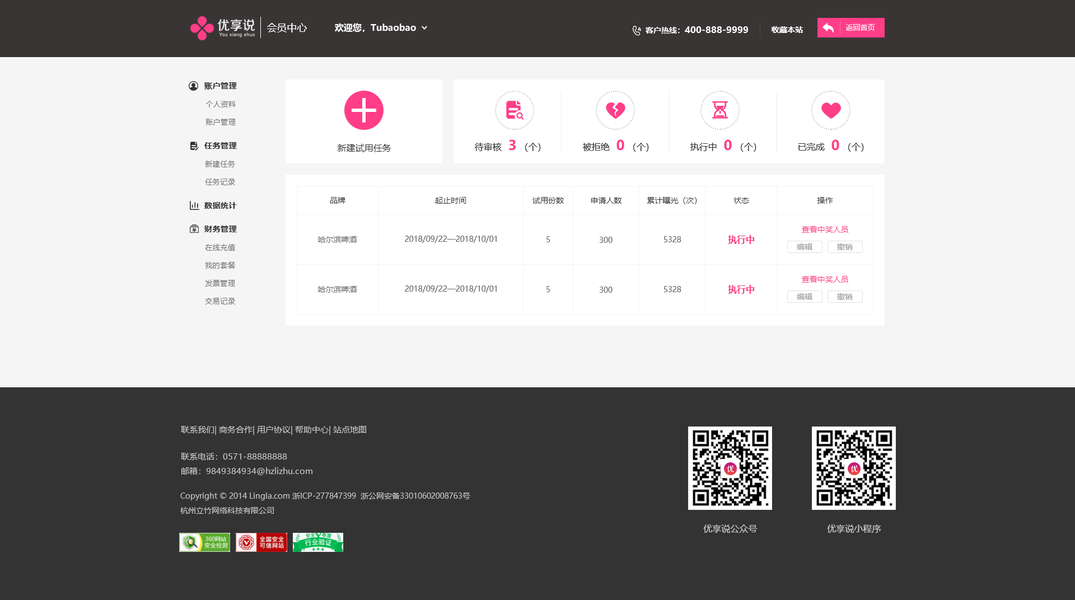
Task: Click the 累计曝光（次） column header
Action: point(672,200)
